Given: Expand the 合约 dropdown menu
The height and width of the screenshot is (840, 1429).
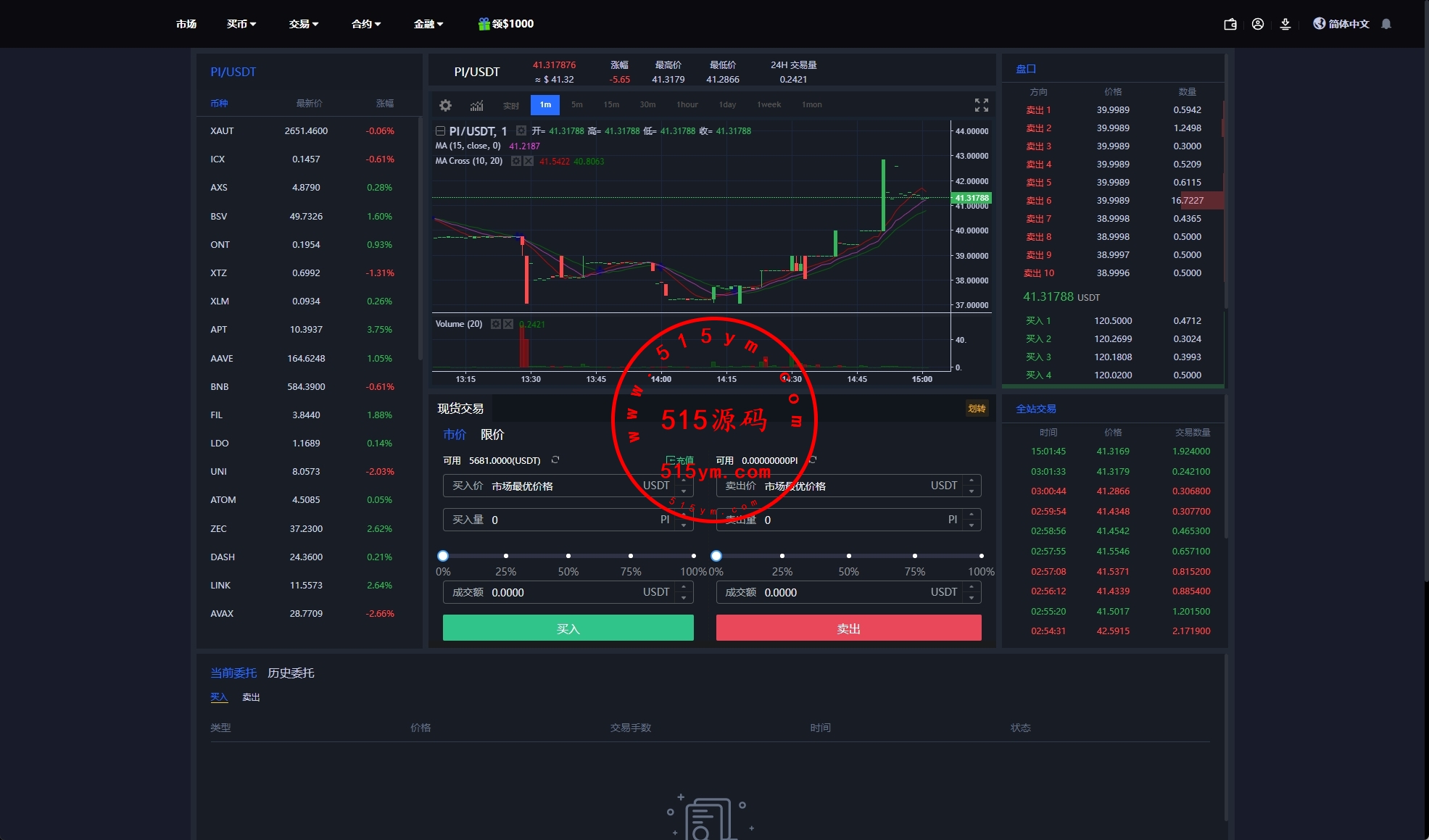Looking at the screenshot, I should [x=365, y=24].
